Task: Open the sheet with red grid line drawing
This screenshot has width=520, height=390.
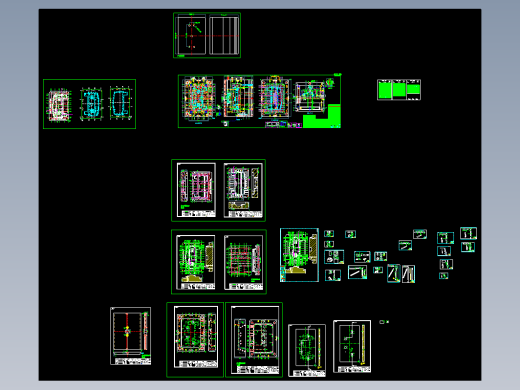Action: pos(243,262)
